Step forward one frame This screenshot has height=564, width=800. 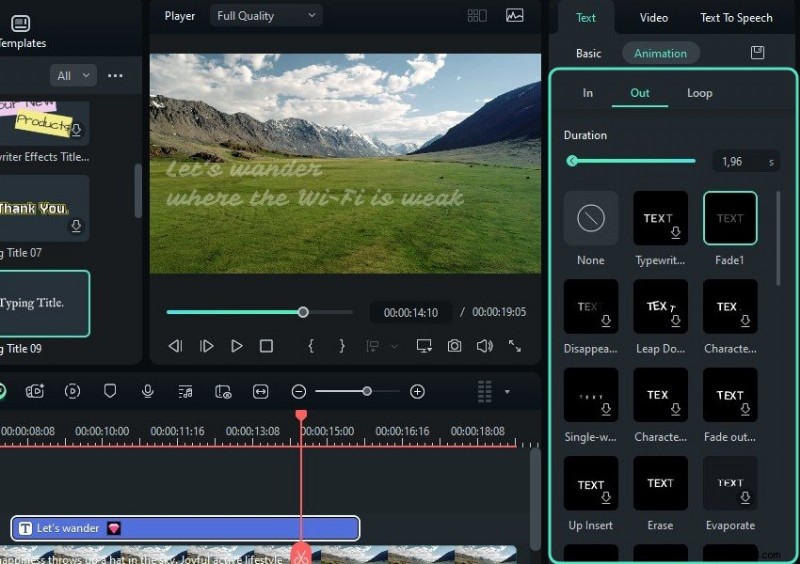coord(206,346)
